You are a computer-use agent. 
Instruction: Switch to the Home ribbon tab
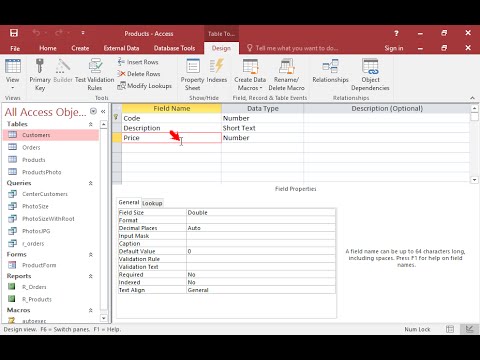pos(48,48)
